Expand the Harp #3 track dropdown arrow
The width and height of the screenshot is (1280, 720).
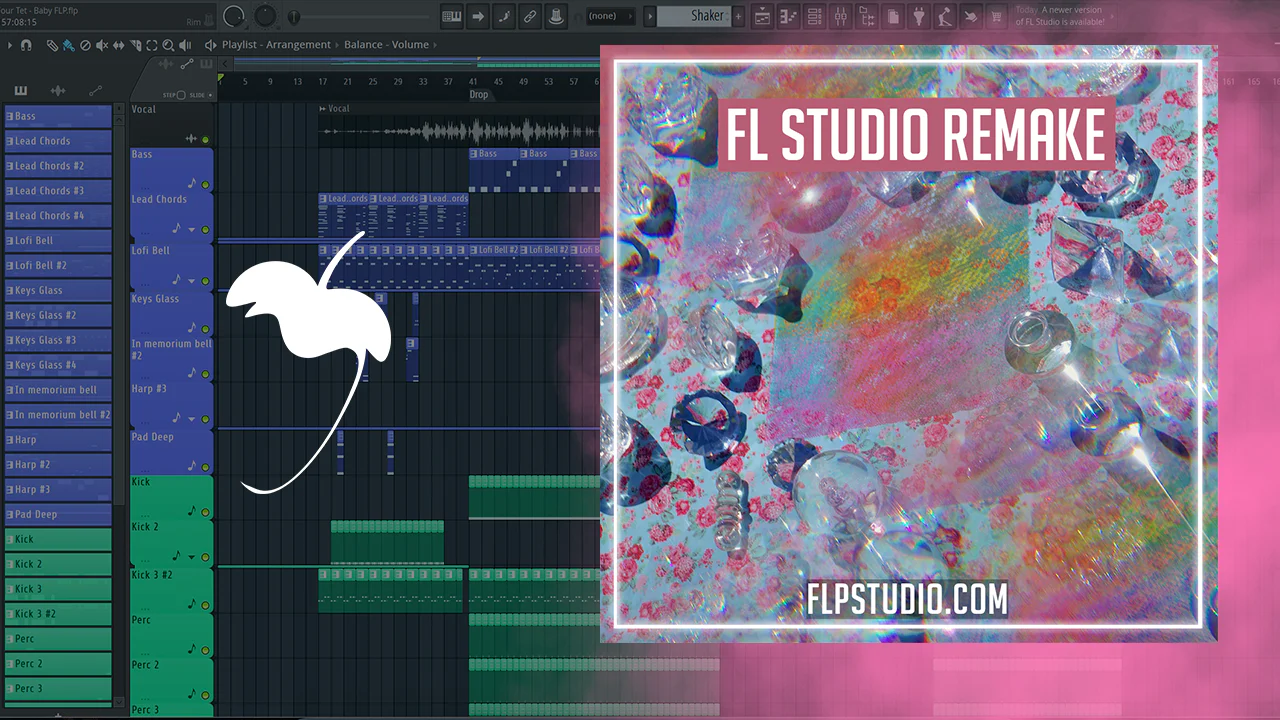(192, 418)
